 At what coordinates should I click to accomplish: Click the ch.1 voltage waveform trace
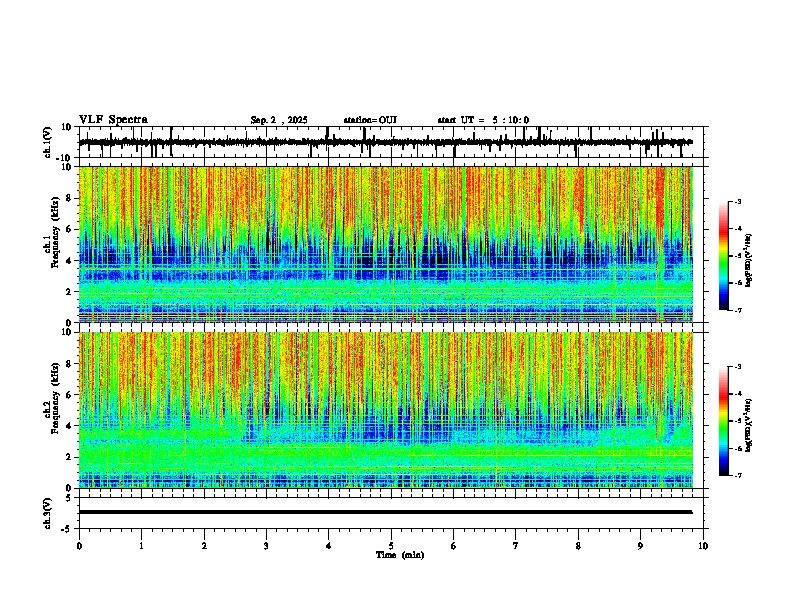385,142
